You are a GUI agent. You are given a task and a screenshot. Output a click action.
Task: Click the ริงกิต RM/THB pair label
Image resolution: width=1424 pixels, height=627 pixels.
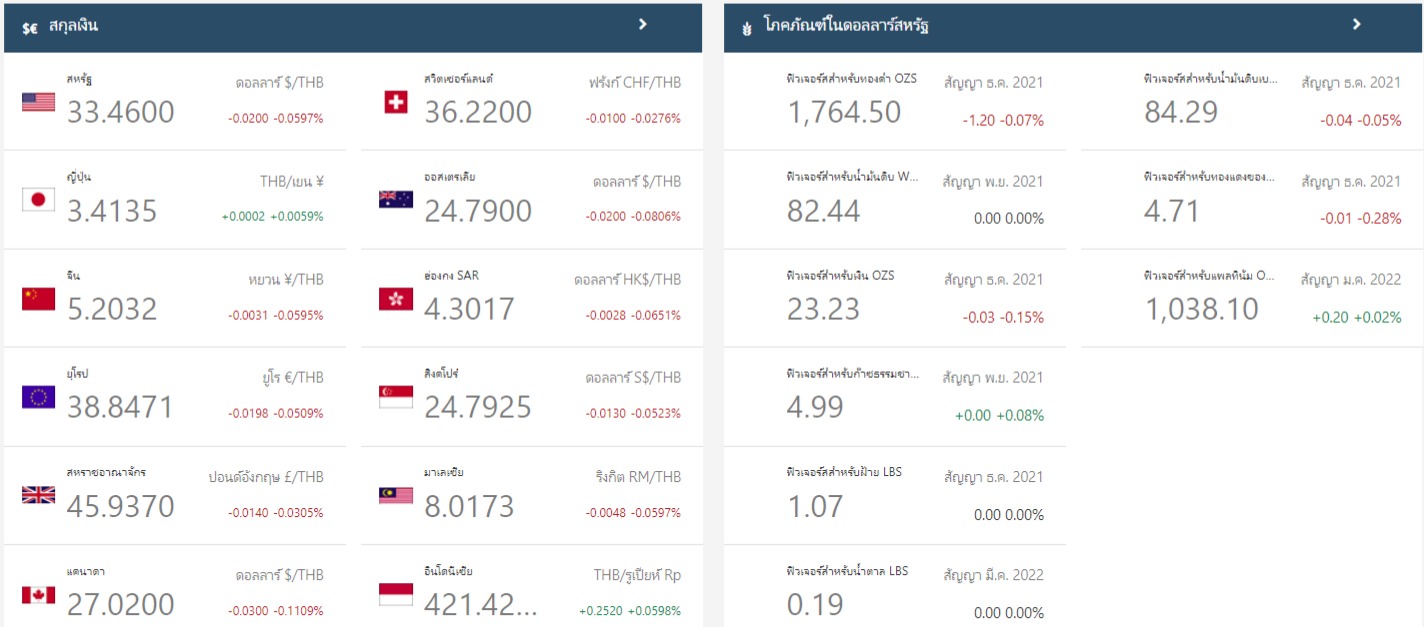click(x=638, y=476)
